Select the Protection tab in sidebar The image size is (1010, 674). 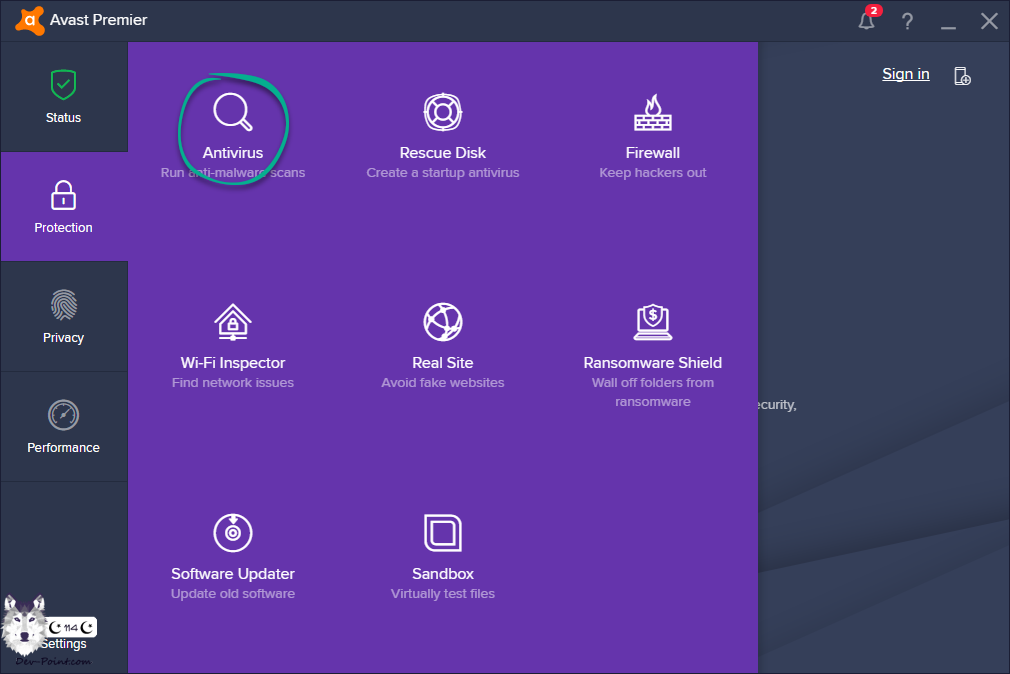[x=63, y=207]
